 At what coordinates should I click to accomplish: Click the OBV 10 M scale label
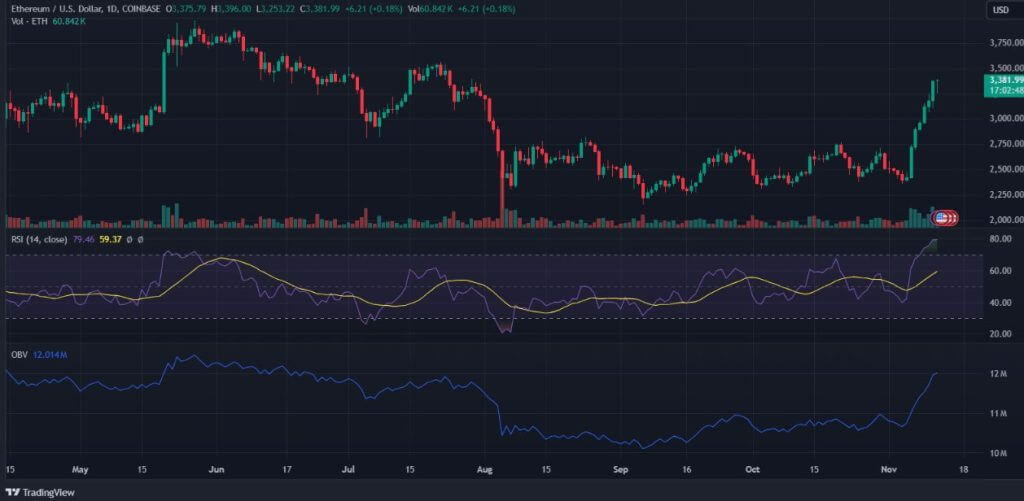[1000, 453]
